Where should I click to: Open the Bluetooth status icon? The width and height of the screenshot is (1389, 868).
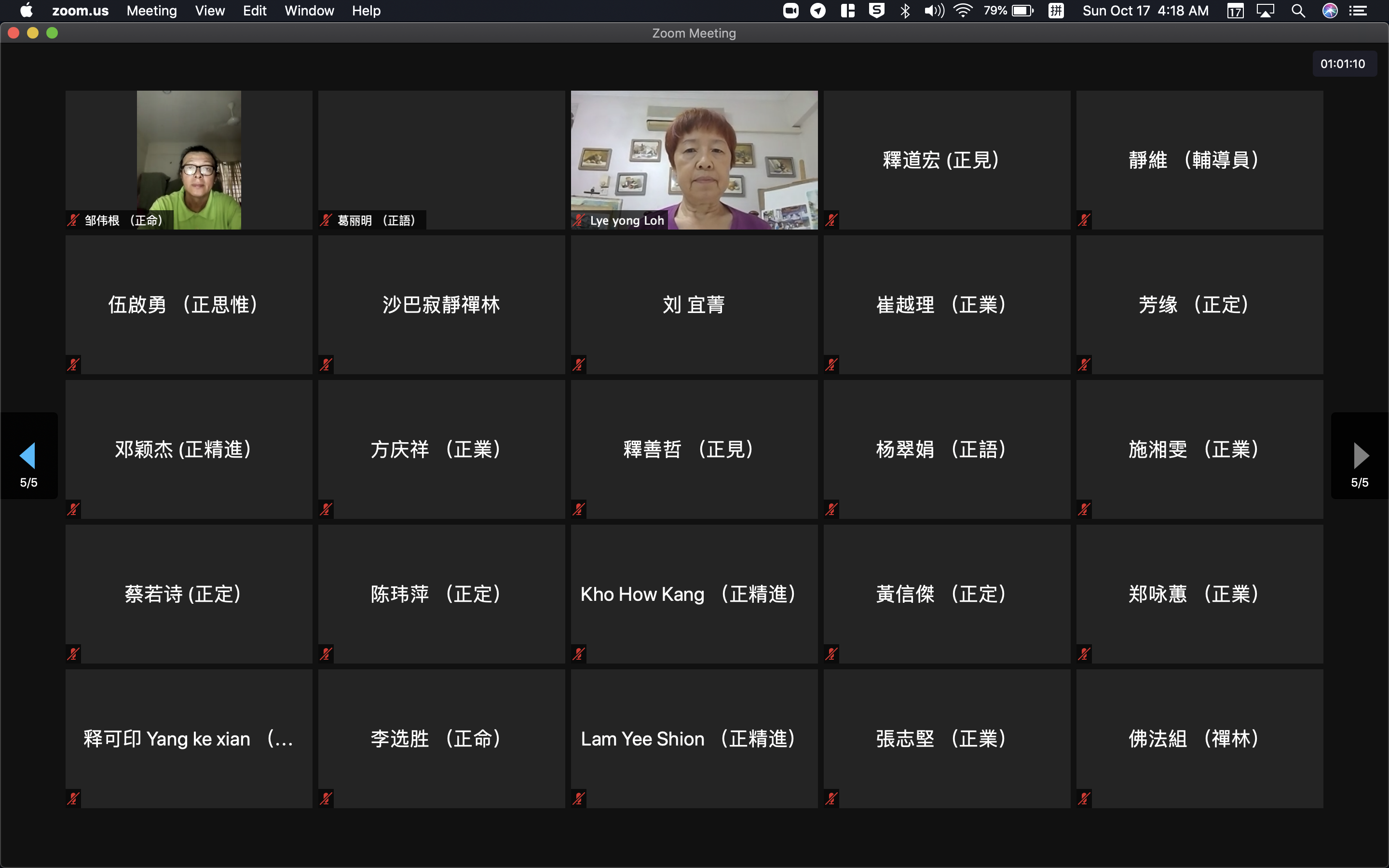[x=905, y=11]
